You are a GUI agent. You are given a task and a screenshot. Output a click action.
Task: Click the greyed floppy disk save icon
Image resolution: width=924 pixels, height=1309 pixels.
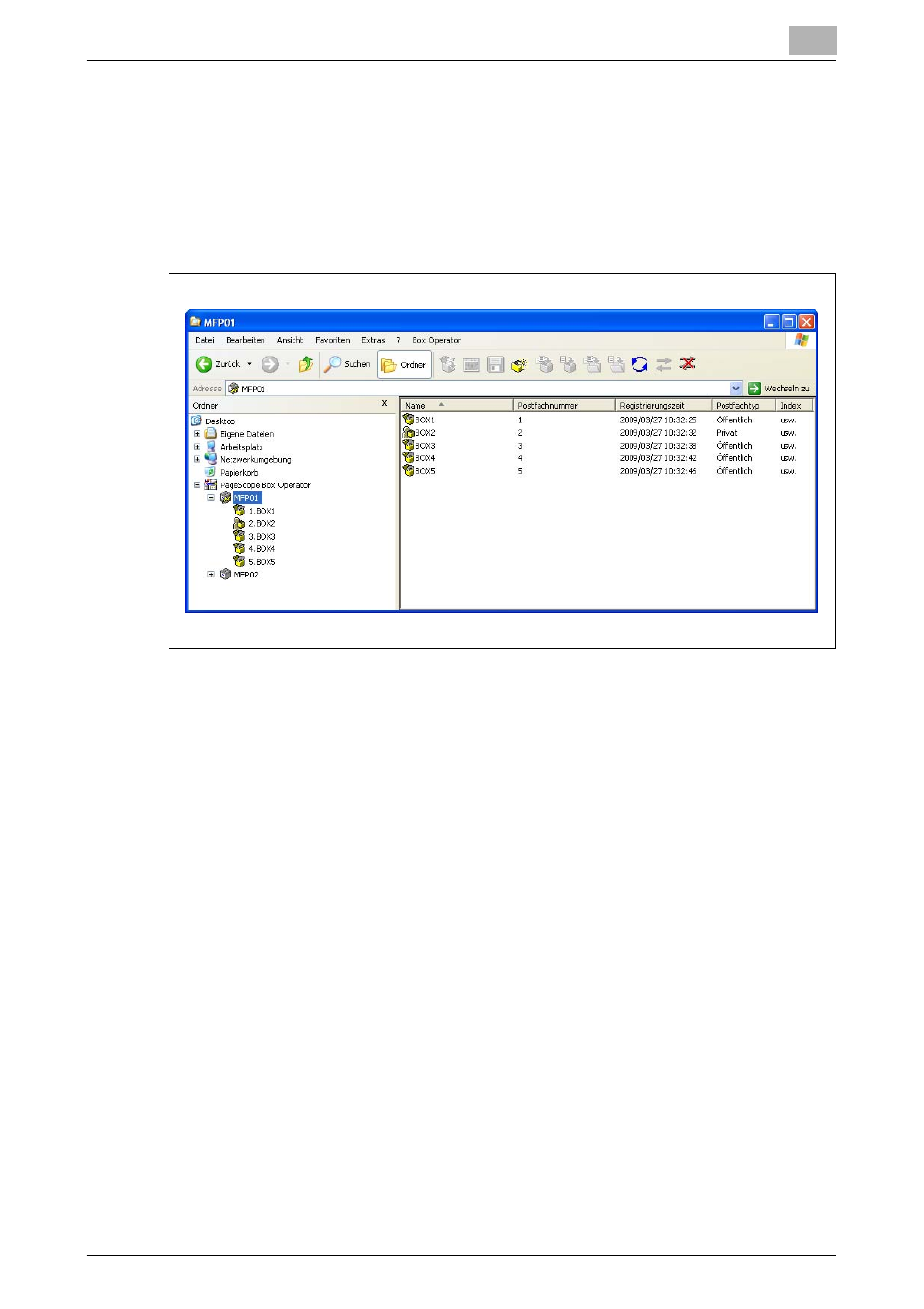click(495, 364)
